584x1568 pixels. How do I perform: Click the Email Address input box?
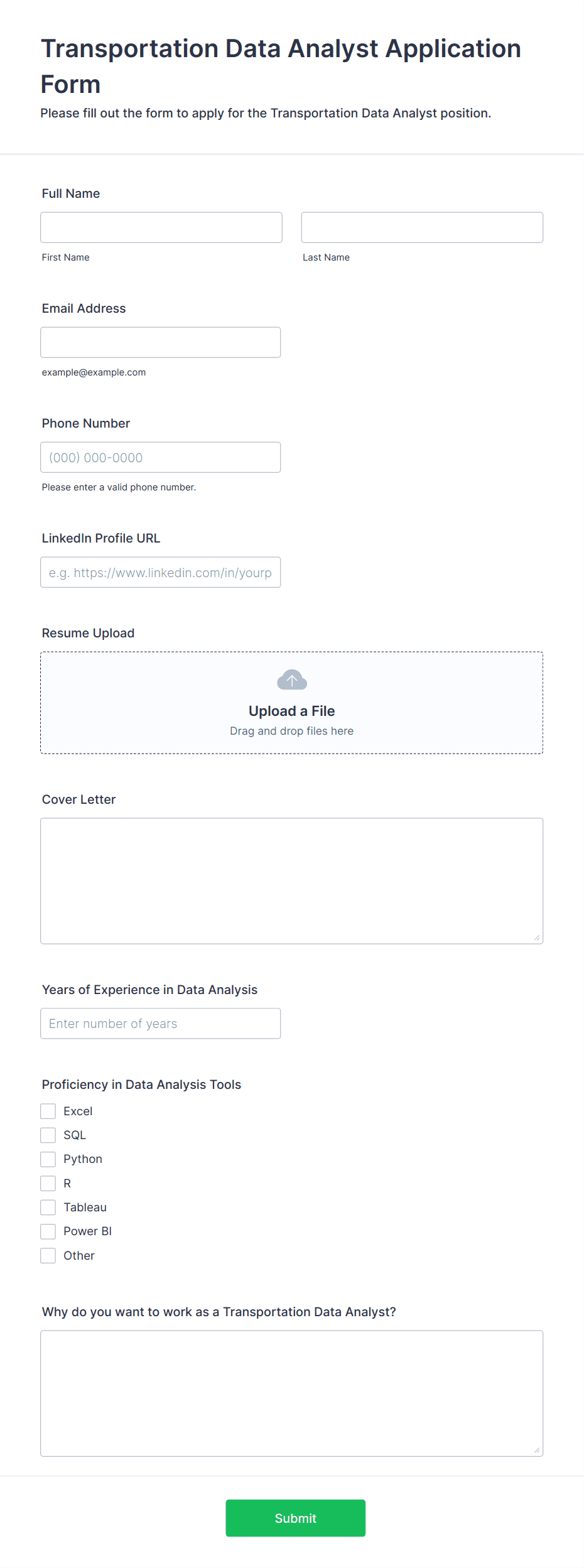coord(161,342)
